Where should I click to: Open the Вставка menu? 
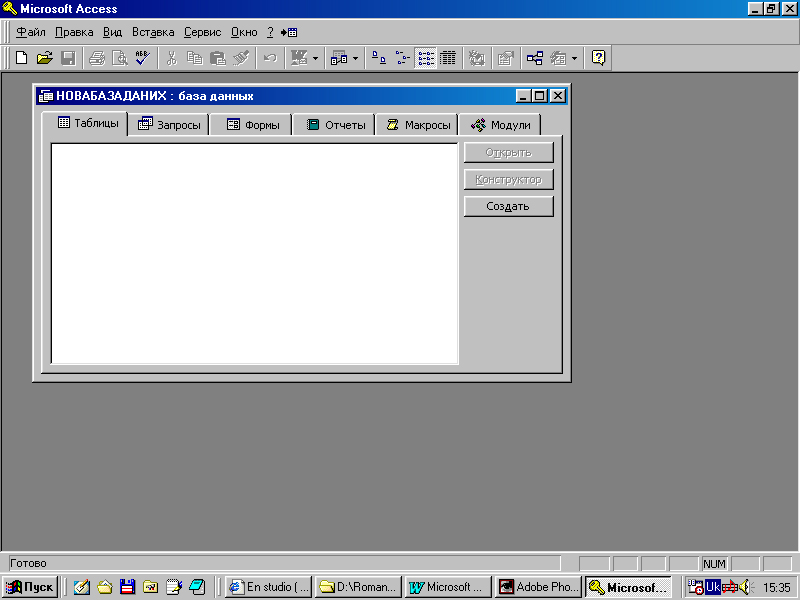click(x=153, y=32)
